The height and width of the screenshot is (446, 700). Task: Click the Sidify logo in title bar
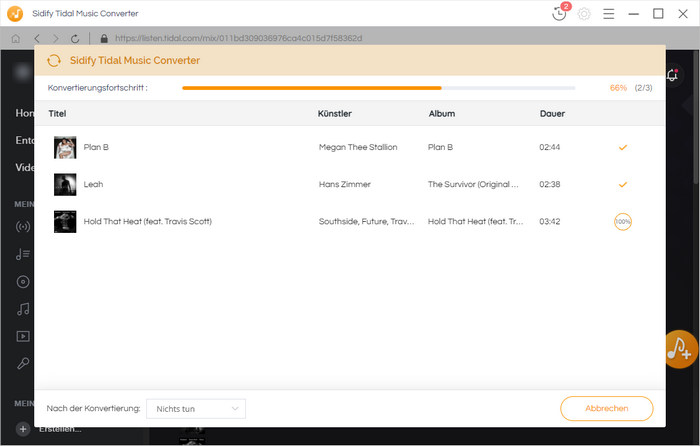[15, 13]
